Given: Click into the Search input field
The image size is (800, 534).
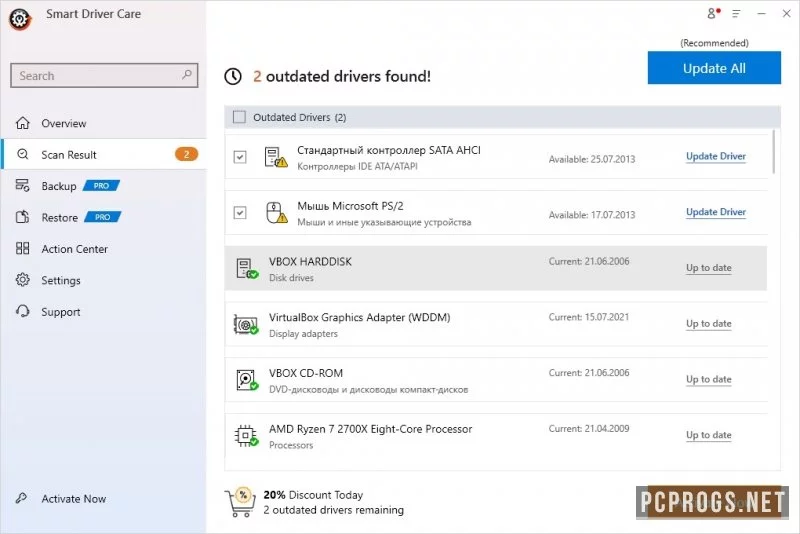Looking at the screenshot, I should tap(104, 75).
